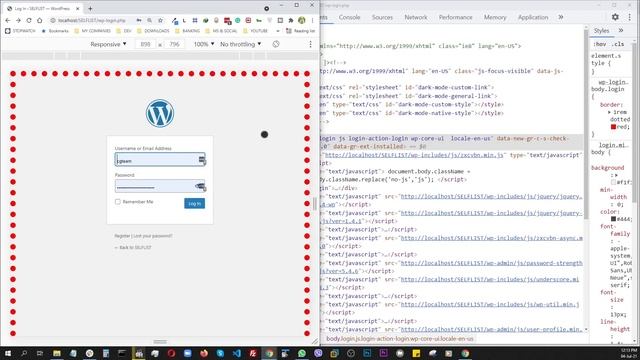640x360 pixels.
Task: Open the Chrome three-dot menu
Action: (313, 20)
